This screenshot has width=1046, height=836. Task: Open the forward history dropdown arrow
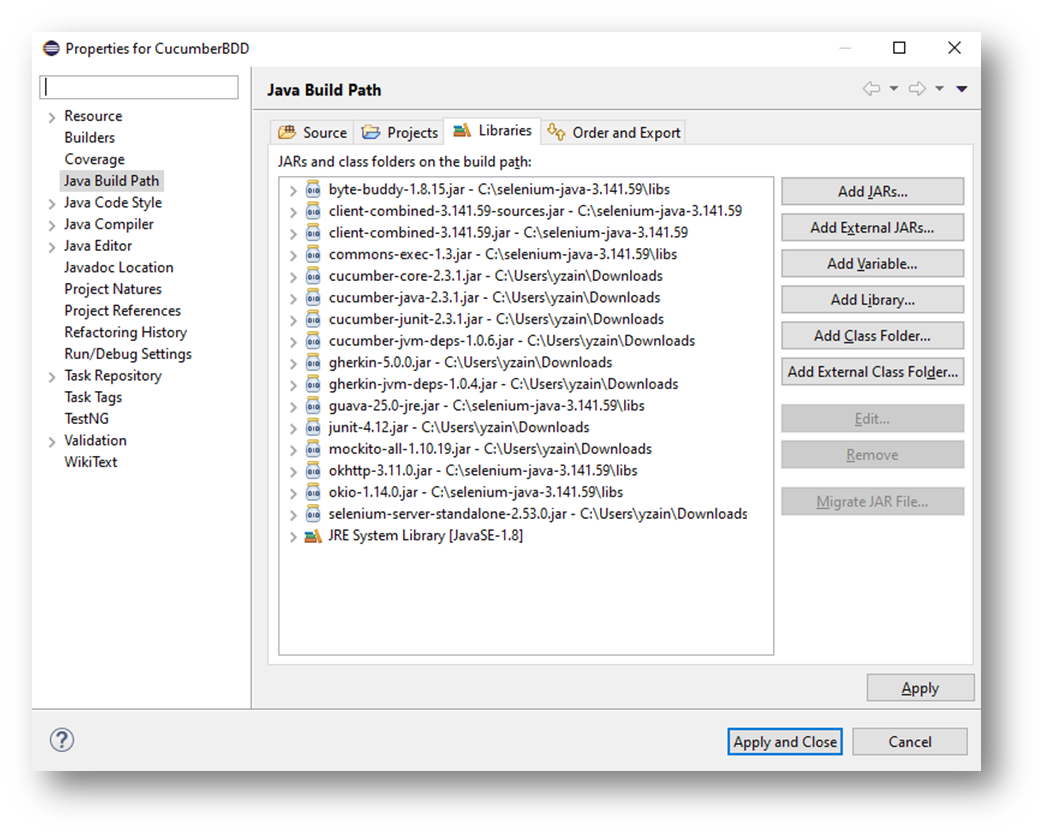click(x=939, y=88)
